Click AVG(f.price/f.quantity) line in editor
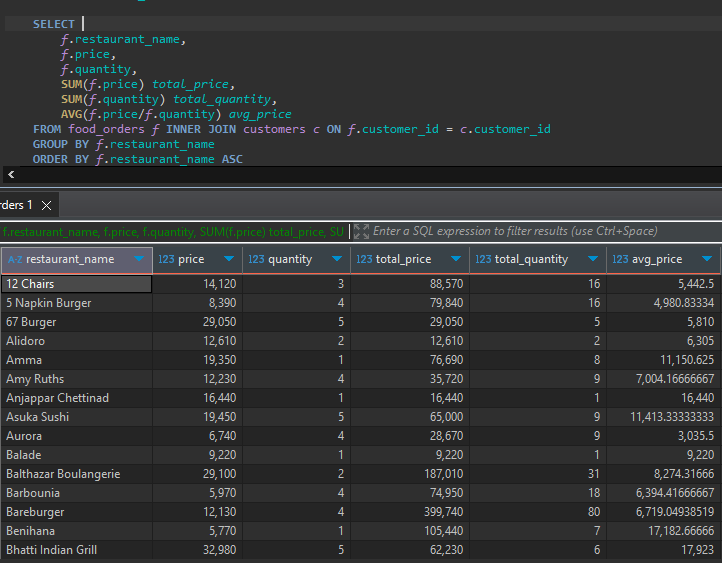722x563 pixels. click(176, 114)
